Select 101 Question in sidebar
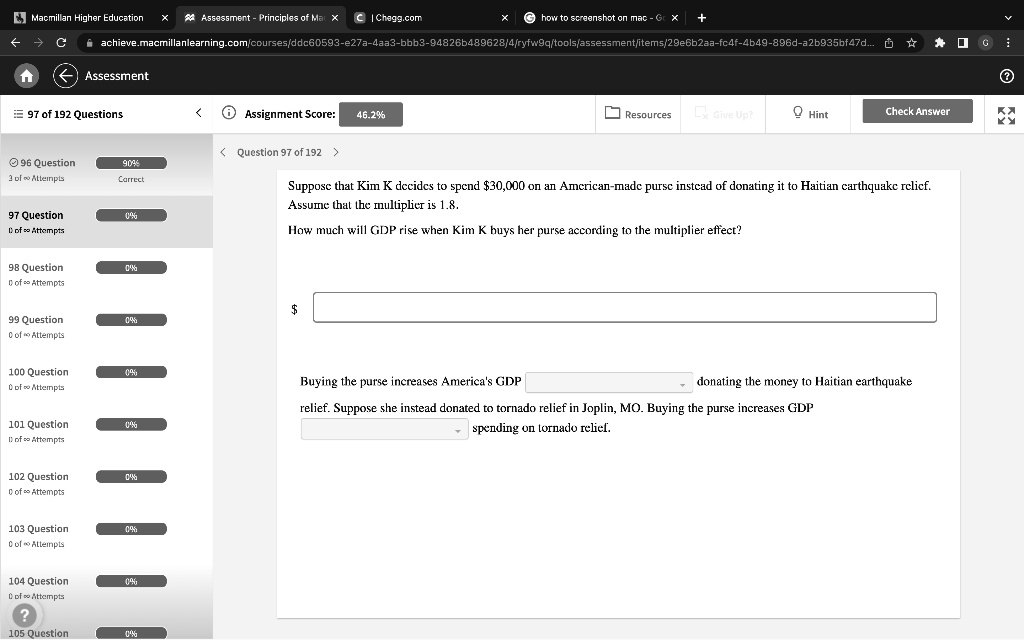The width and height of the screenshot is (1024, 640). pyautogui.click(x=106, y=431)
